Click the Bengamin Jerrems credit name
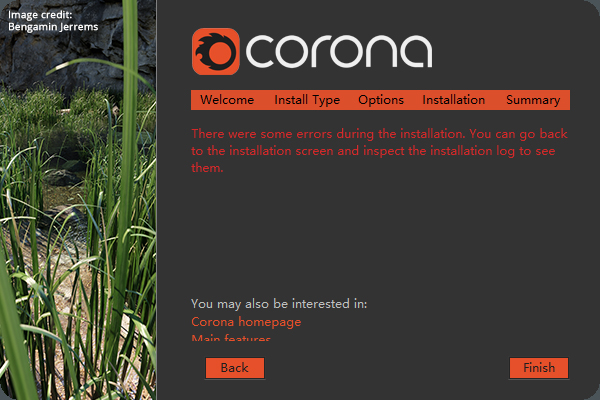 tap(53, 27)
